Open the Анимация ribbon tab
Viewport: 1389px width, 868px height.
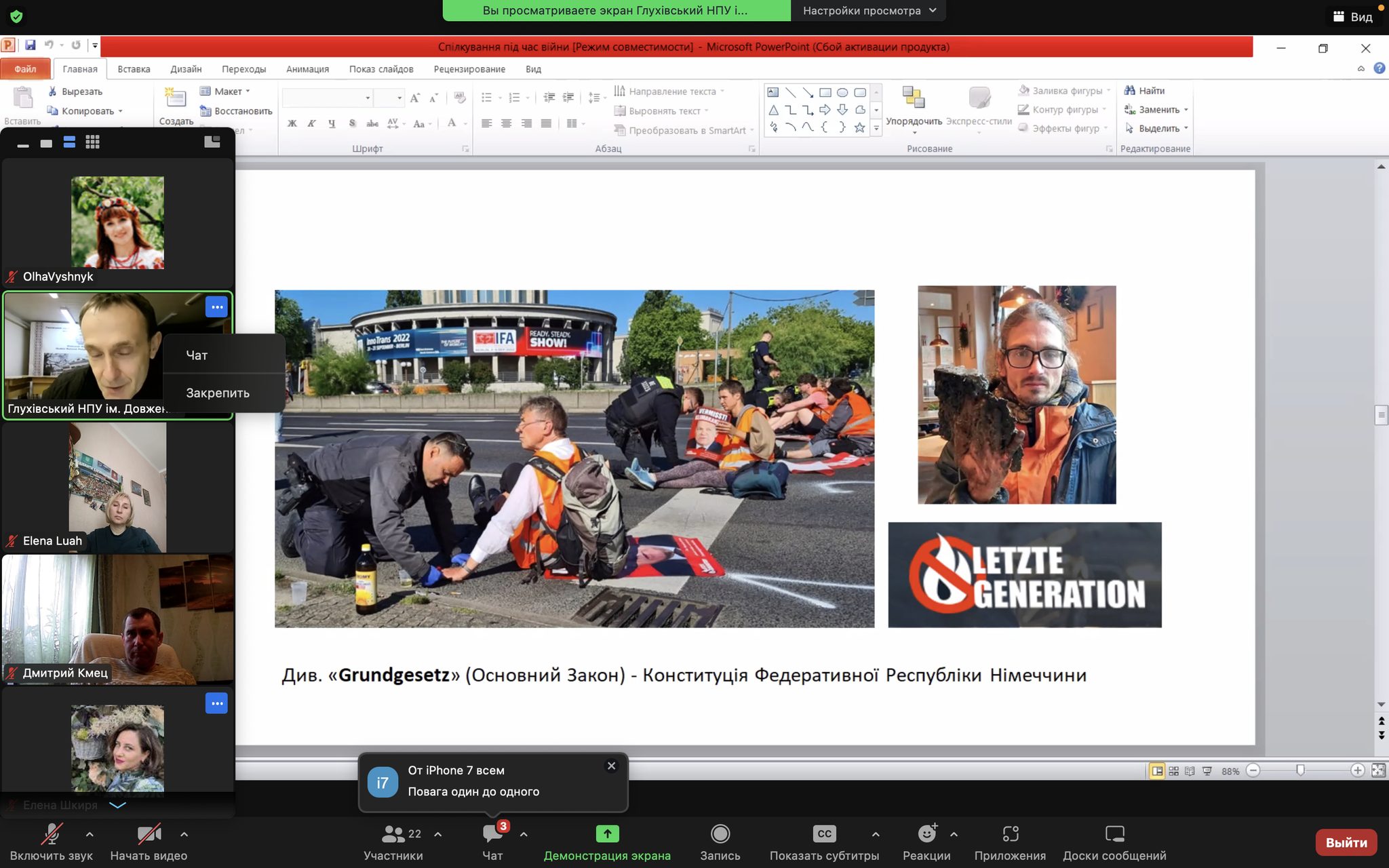[x=307, y=69]
